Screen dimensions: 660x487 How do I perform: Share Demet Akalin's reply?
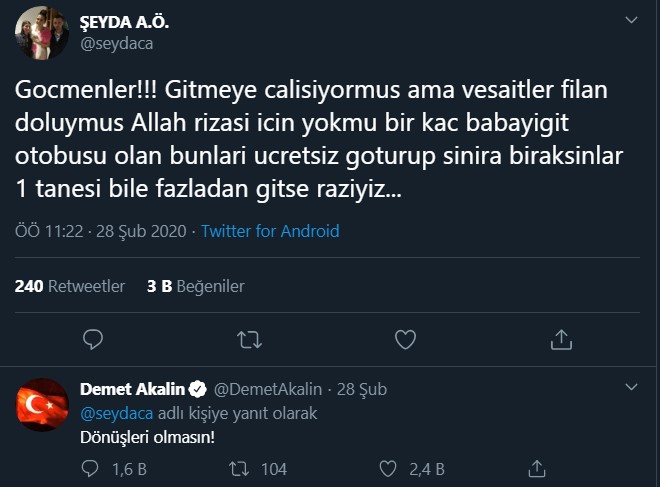point(537,469)
